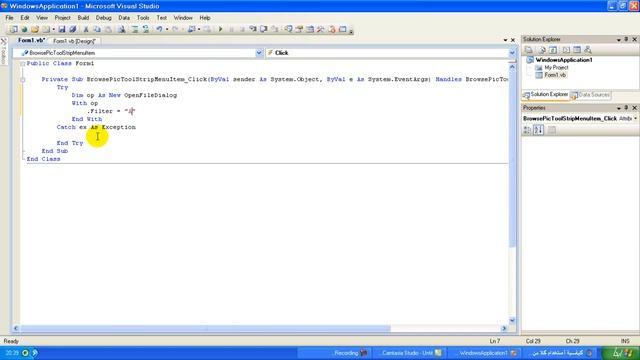
Task: Open the Tools menu
Action: 143,18
